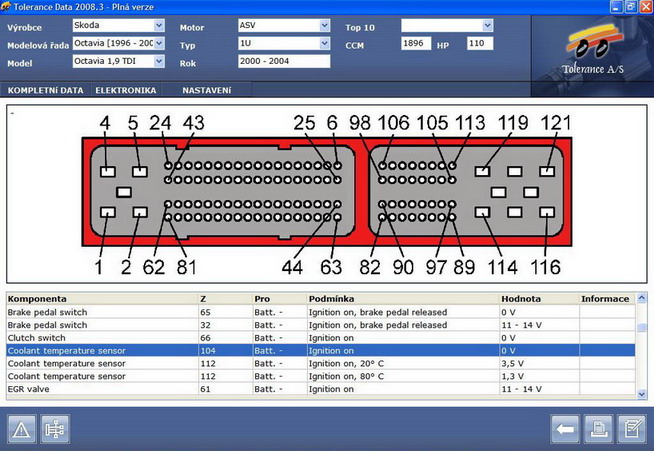Select the EGR valve row
654x451 pixels.
(321, 389)
